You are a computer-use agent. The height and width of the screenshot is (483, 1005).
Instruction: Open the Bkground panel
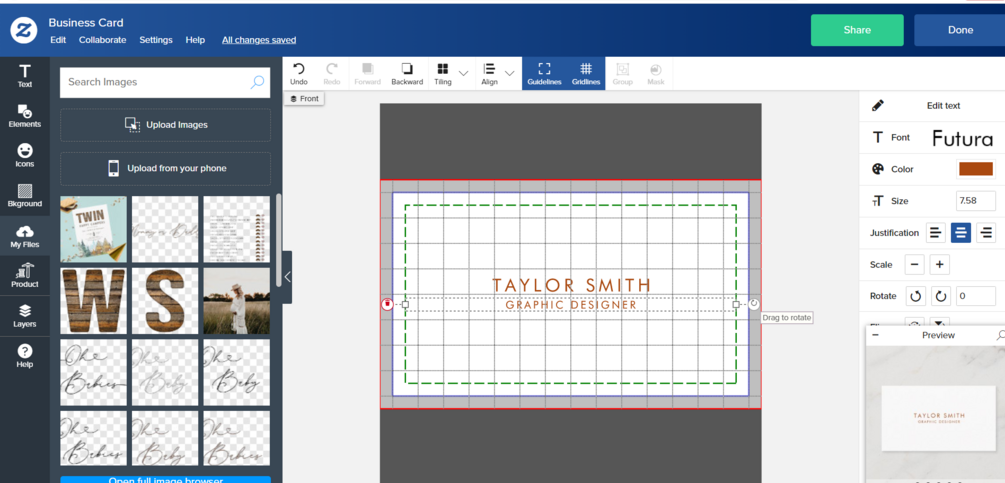point(24,195)
